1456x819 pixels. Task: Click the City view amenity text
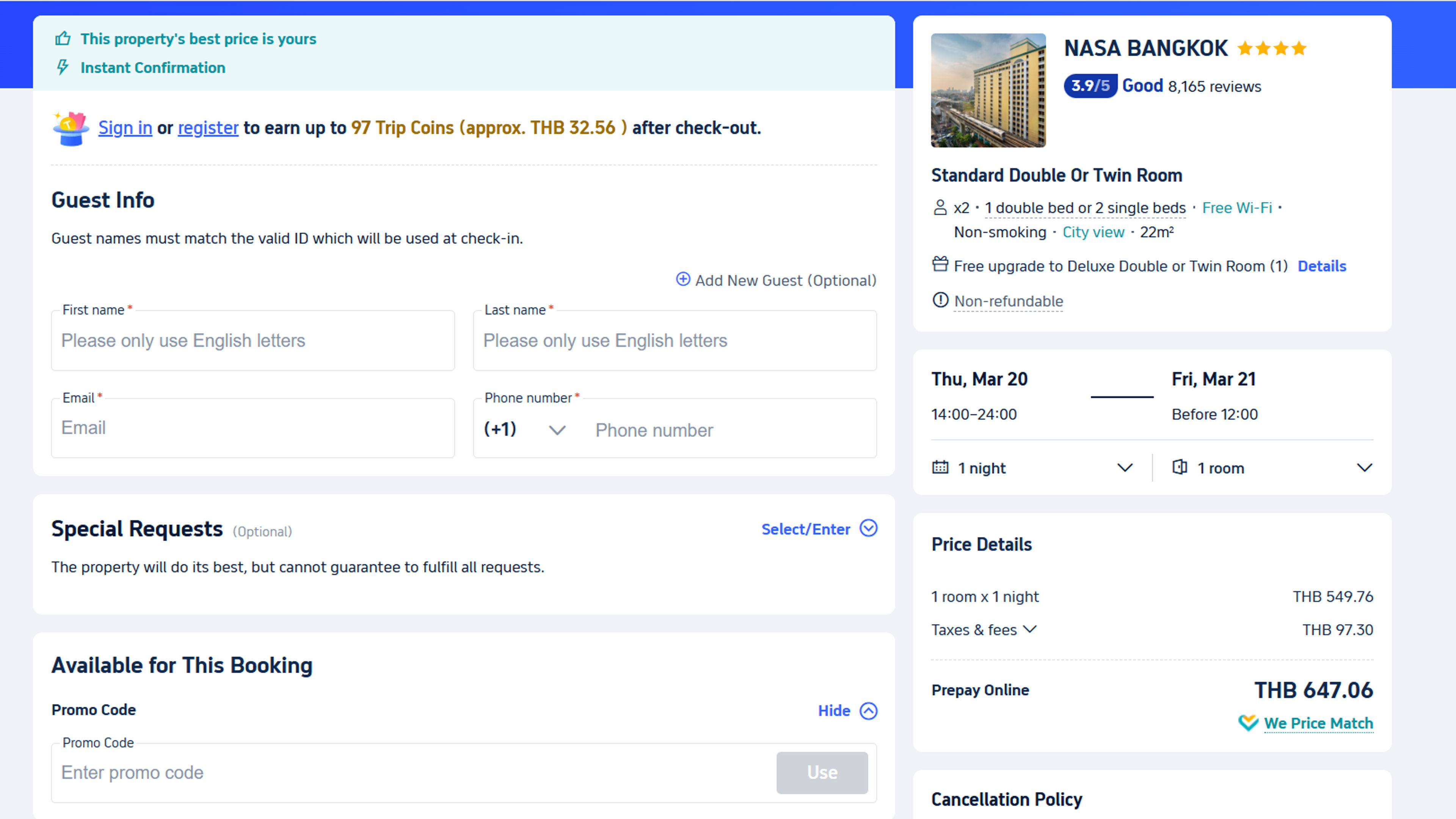pos(1093,232)
